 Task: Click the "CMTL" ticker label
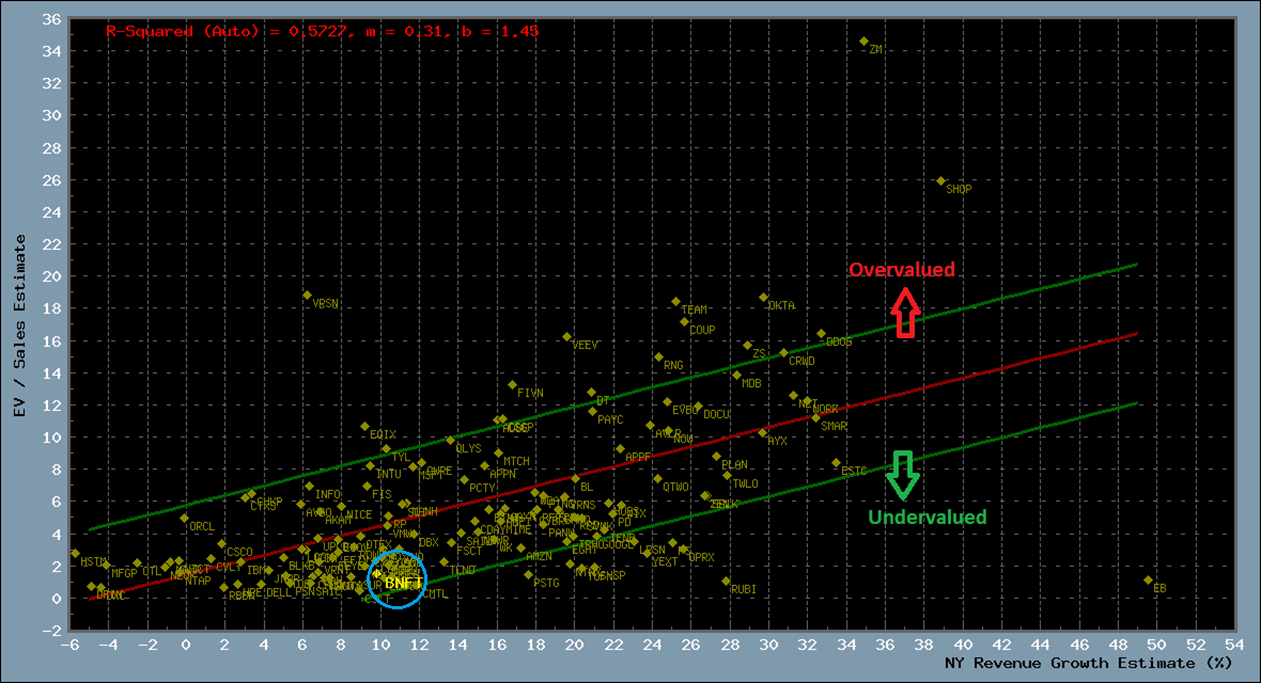point(436,594)
